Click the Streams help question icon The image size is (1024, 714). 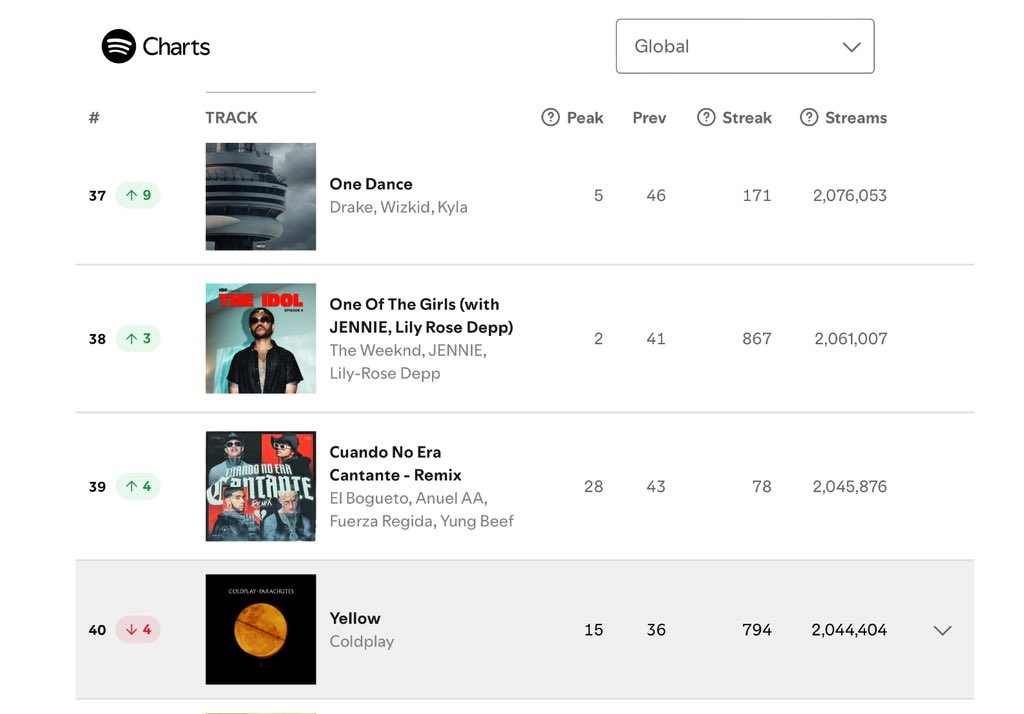809,118
